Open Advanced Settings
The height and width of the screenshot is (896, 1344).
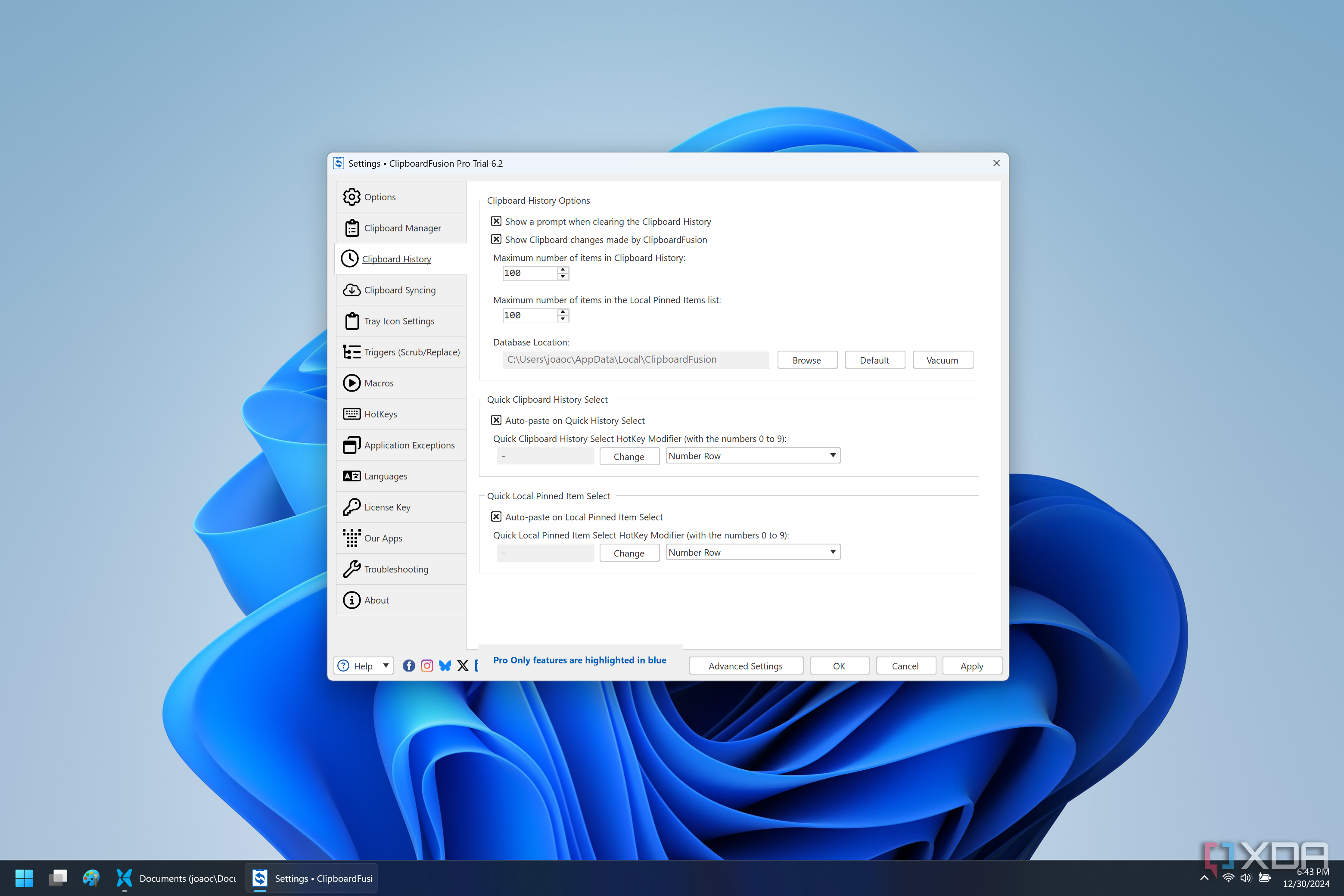click(x=746, y=666)
